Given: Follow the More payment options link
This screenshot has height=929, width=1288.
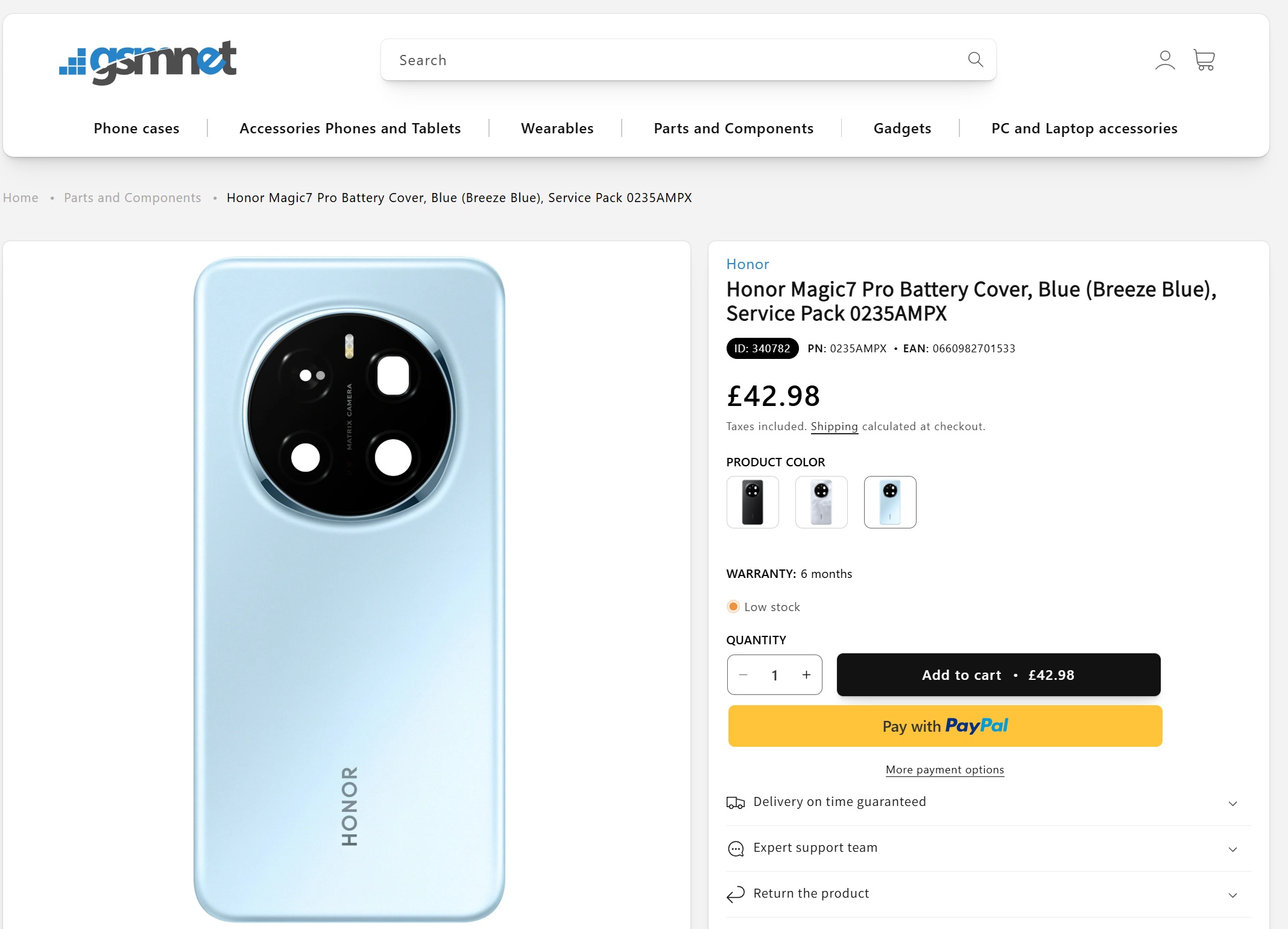Looking at the screenshot, I should (944, 770).
